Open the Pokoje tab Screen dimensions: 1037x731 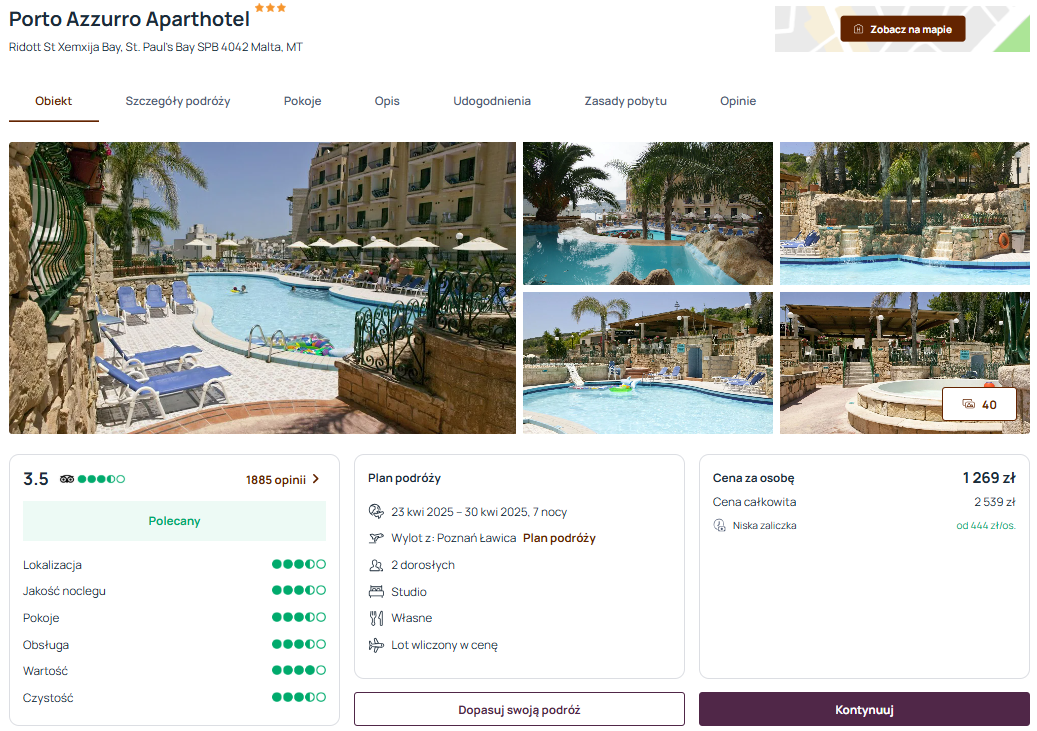coord(302,101)
